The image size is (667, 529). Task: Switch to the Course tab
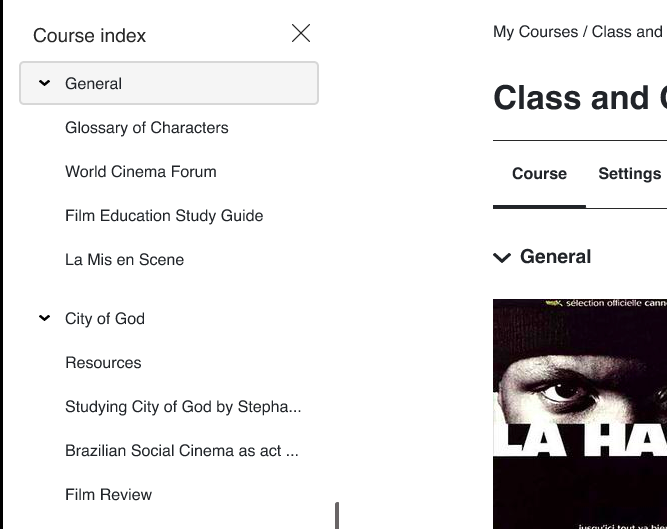pyautogui.click(x=539, y=173)
